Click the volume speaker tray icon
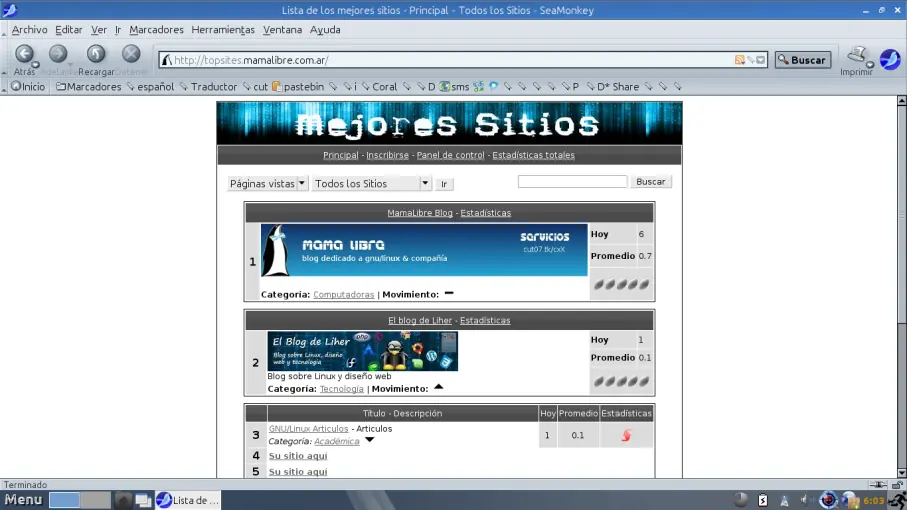This screenshot has width=907, height=510. point(805,500)
